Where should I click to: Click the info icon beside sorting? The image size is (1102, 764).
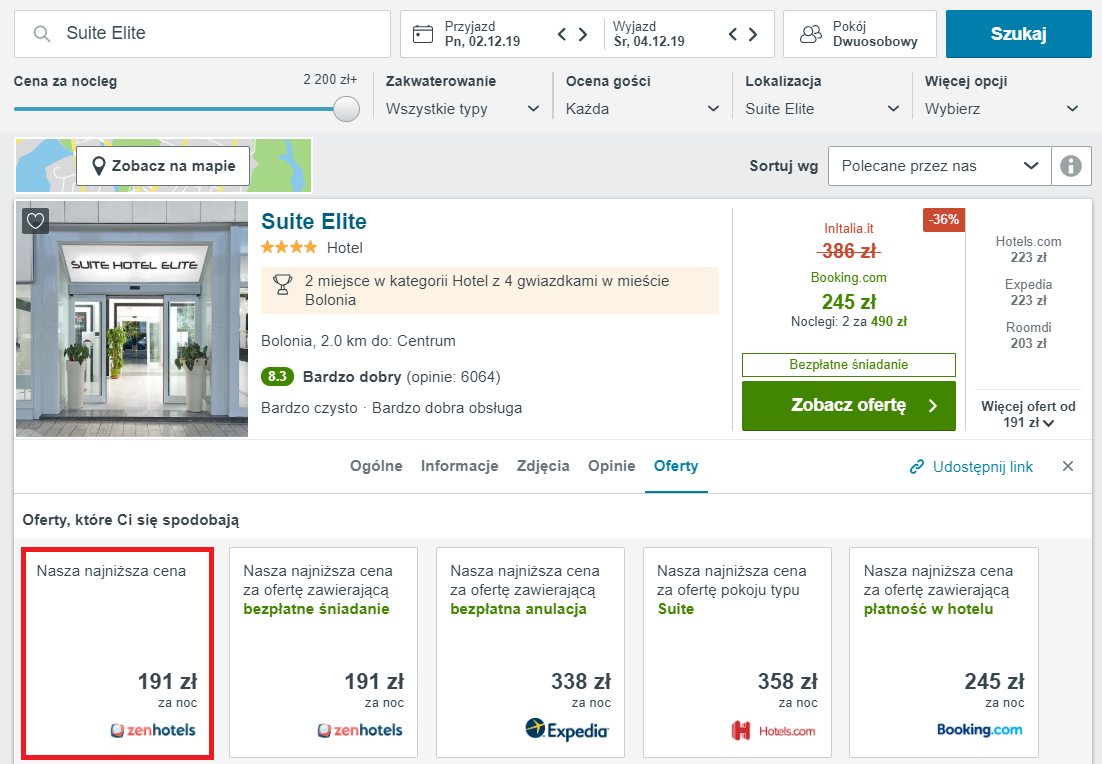pyautogui.click(x=1071, y=166)
